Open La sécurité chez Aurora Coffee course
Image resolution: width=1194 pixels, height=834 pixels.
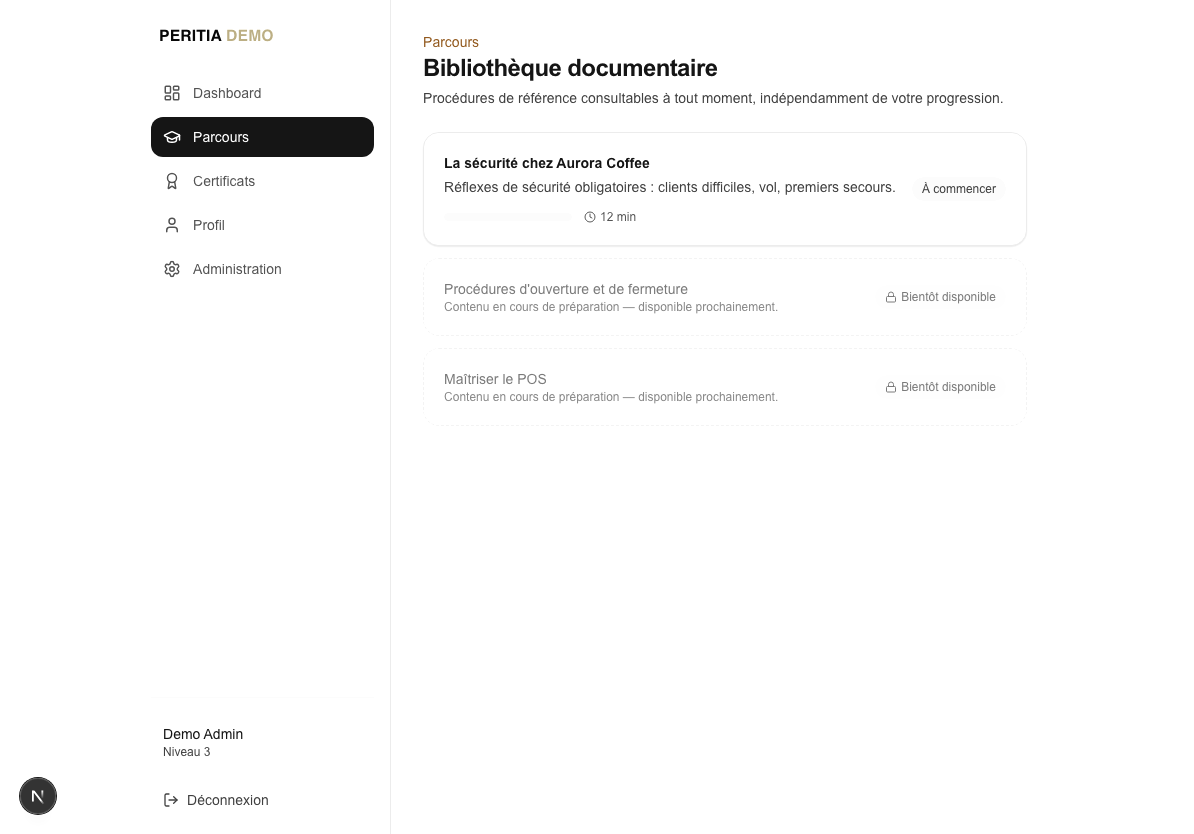tap(724, 189)
